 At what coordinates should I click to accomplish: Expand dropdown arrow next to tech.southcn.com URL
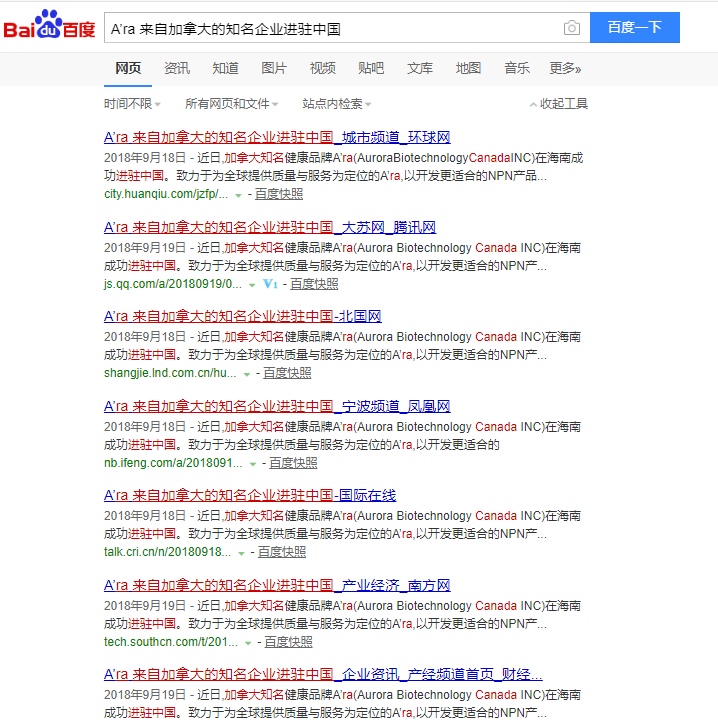[x=248, y=643]
